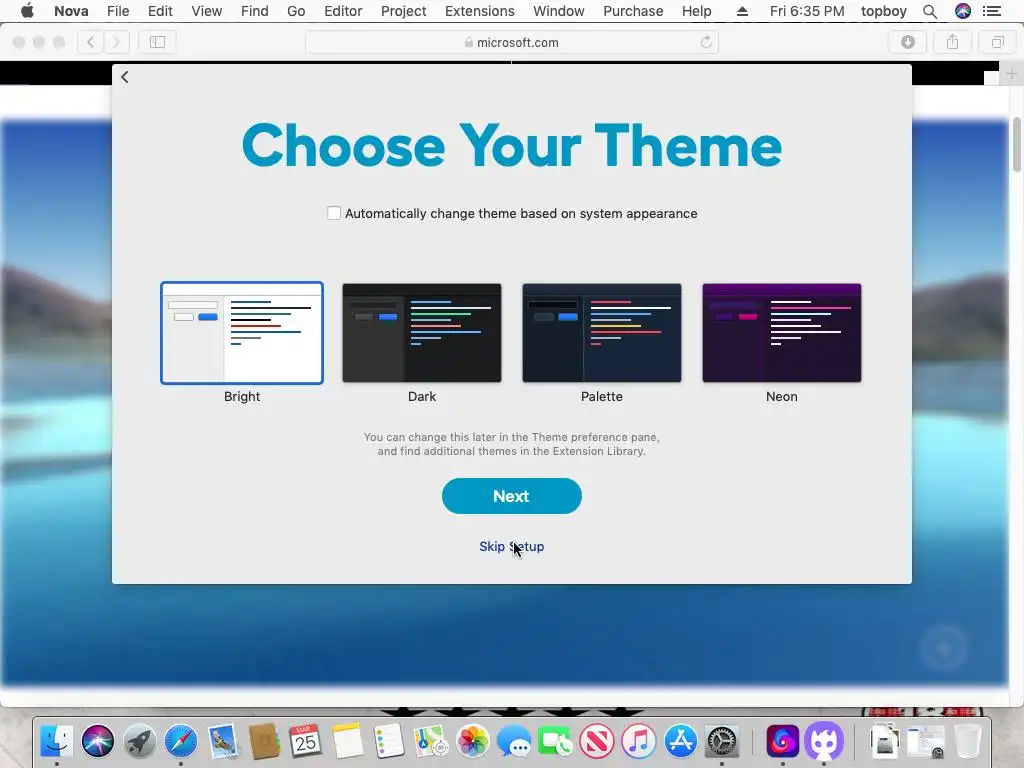Click the eject icon in menu bar

[742, 11]
